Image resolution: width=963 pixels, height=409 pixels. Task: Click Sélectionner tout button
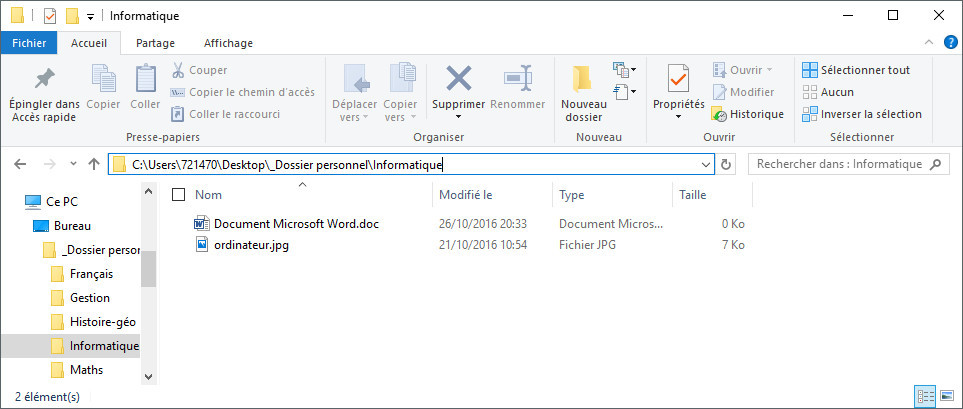(x=856, y=70)
